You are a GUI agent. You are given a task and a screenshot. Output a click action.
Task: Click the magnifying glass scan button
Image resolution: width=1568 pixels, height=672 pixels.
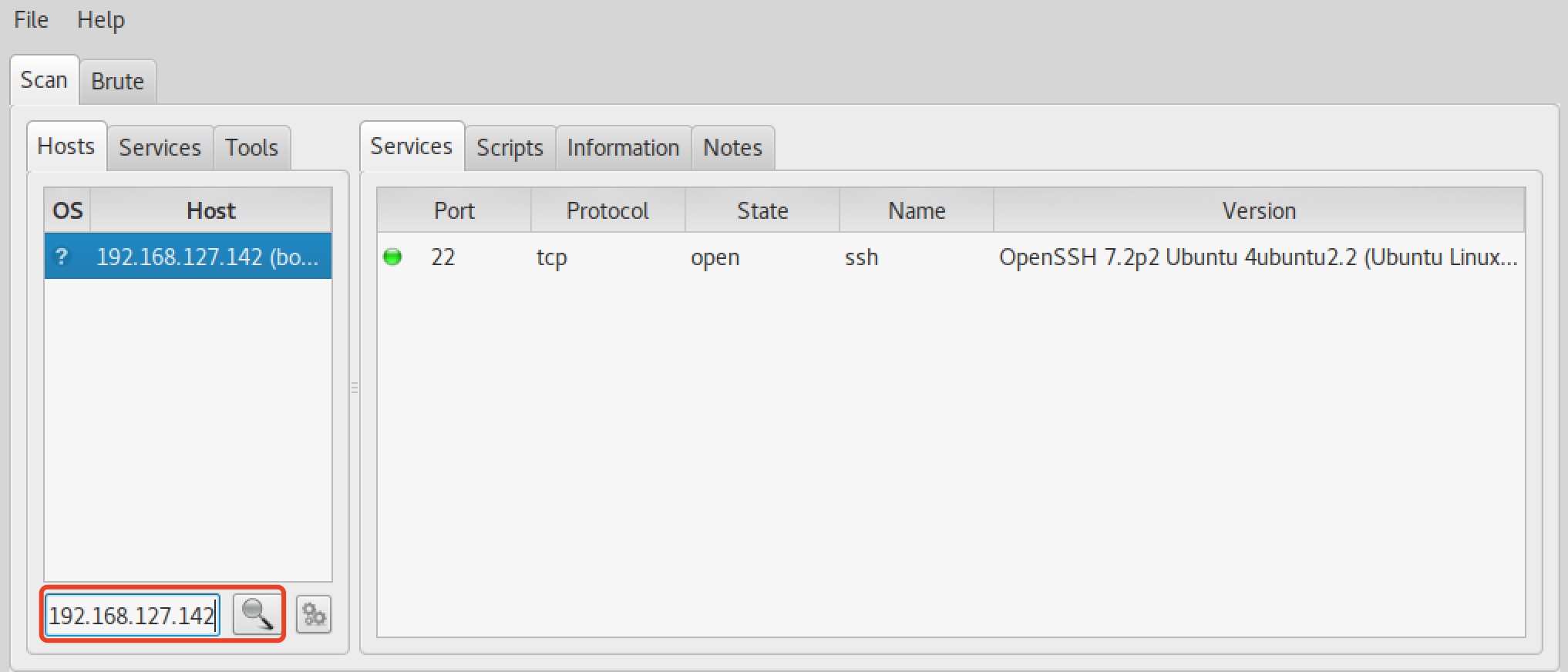[257, 615]
